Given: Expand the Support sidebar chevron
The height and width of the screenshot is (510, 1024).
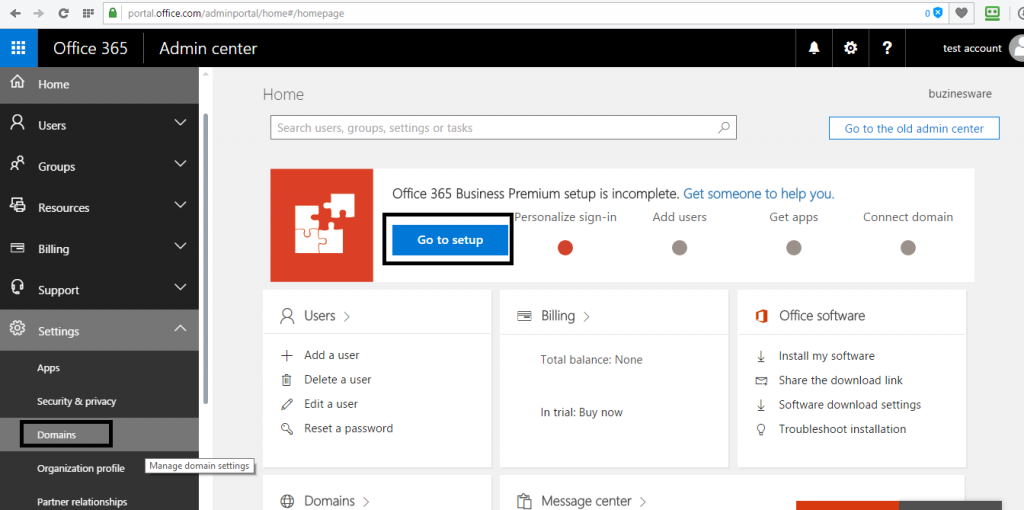Looking at the screenshot, I should coord(180,287).
